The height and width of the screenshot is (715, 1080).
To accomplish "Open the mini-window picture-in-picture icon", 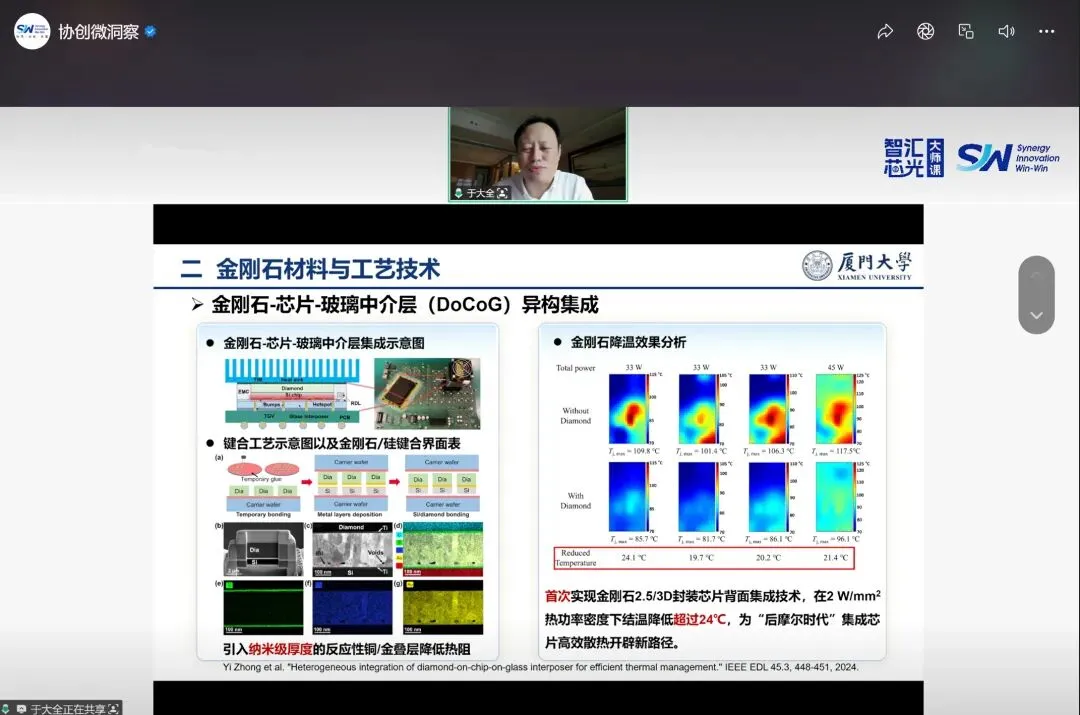I will pos(966,31).
